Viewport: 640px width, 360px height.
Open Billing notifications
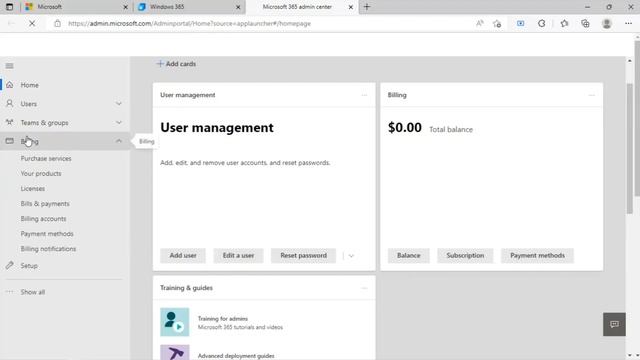(x=48, y=249)
